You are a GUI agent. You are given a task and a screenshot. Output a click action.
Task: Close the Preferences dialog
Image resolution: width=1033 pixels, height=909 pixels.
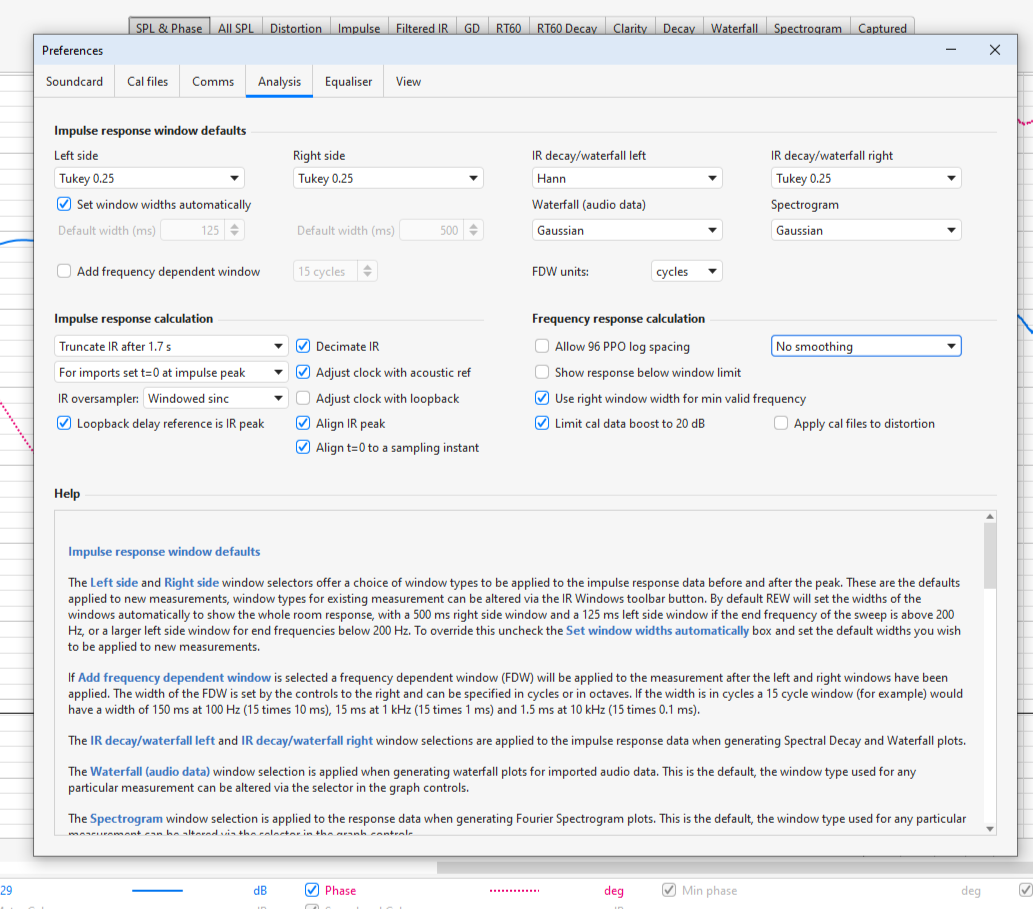point(995,50)
